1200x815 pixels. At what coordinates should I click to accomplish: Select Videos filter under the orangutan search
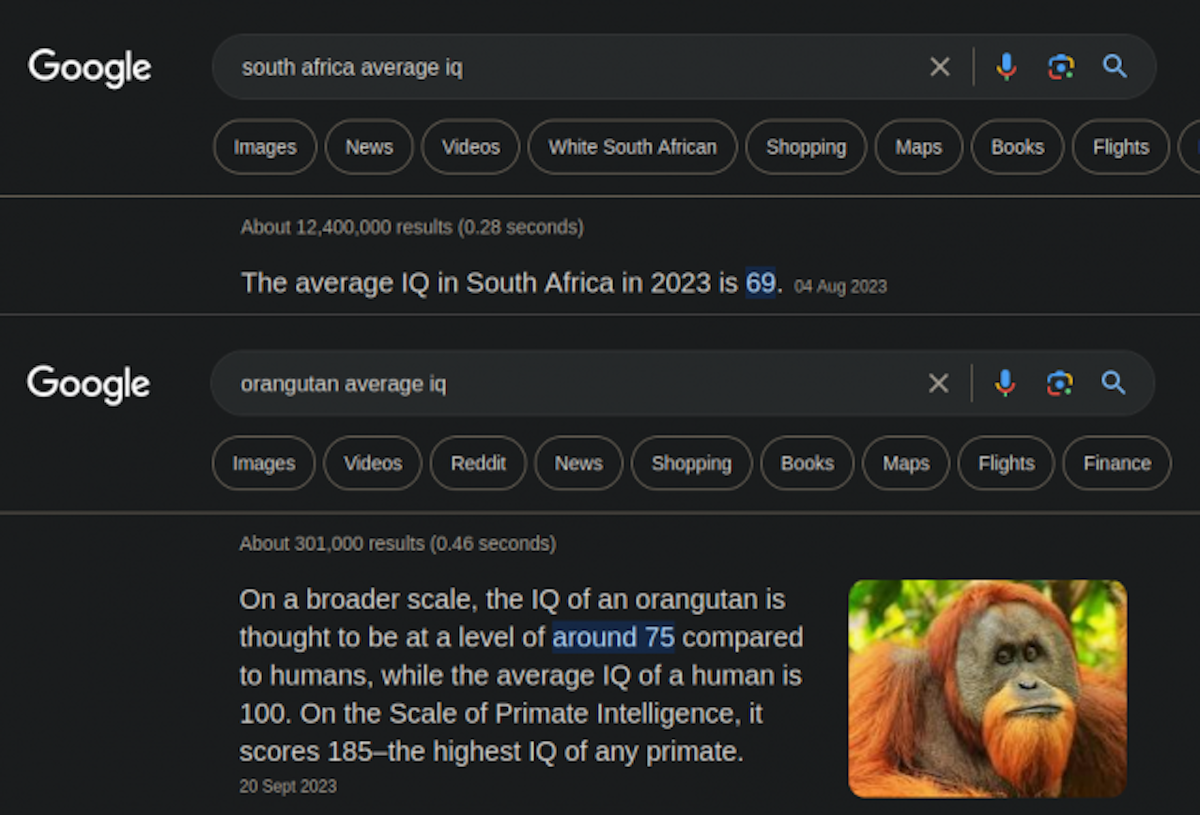tap(372, 463)
